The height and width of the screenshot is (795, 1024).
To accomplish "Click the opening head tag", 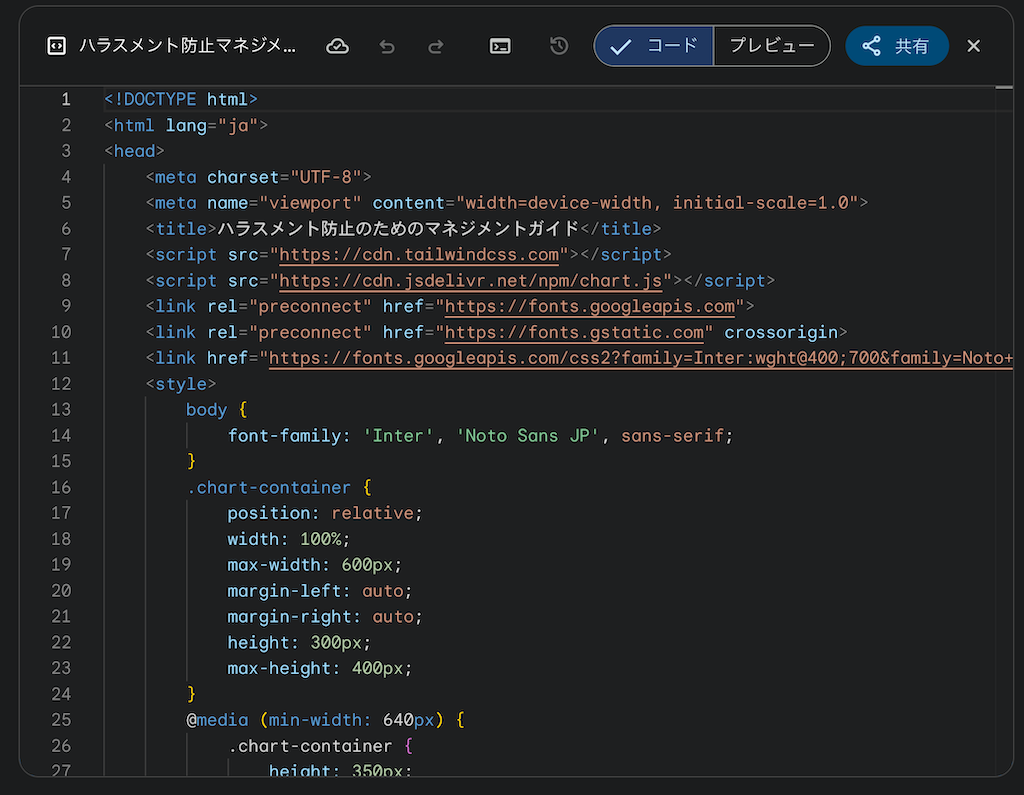I will click(x=135, y=151).
